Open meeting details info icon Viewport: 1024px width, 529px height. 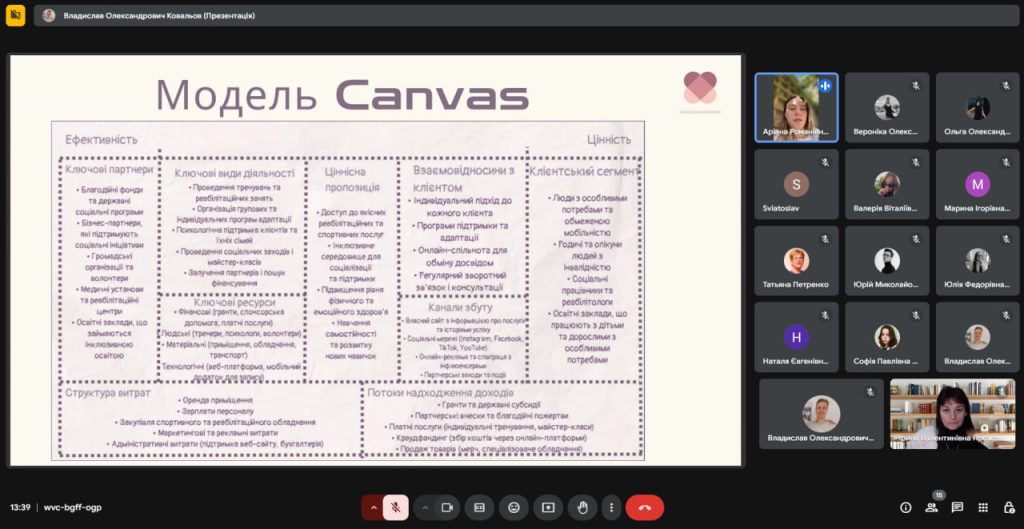906,507
